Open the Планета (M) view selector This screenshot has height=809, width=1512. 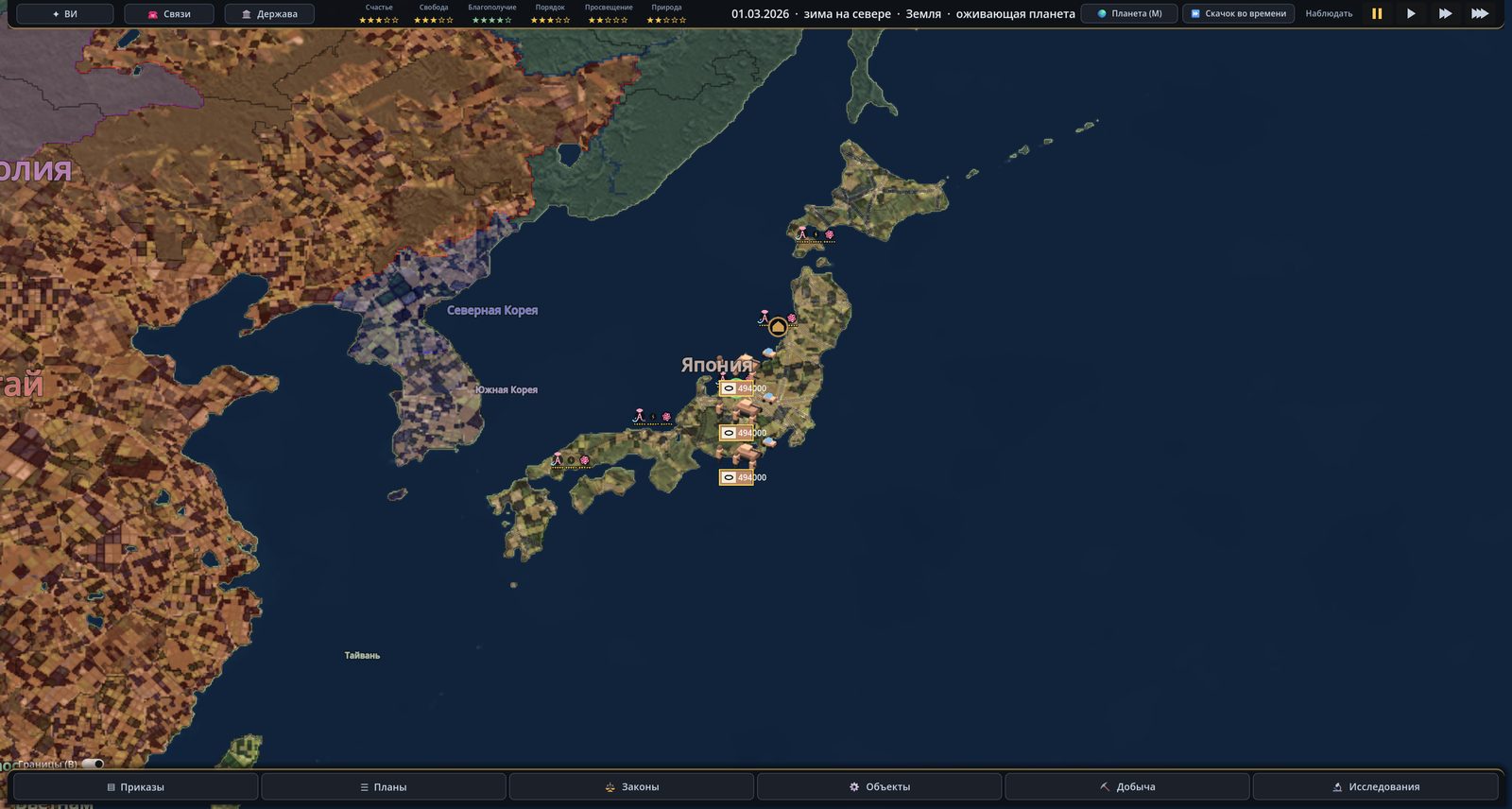(x=1129, y=13)
